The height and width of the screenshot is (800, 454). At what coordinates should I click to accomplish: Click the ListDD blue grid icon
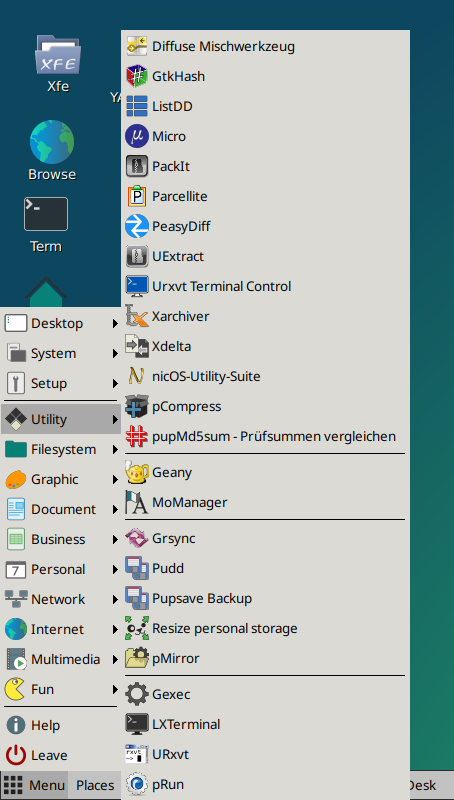coord(137,106)
